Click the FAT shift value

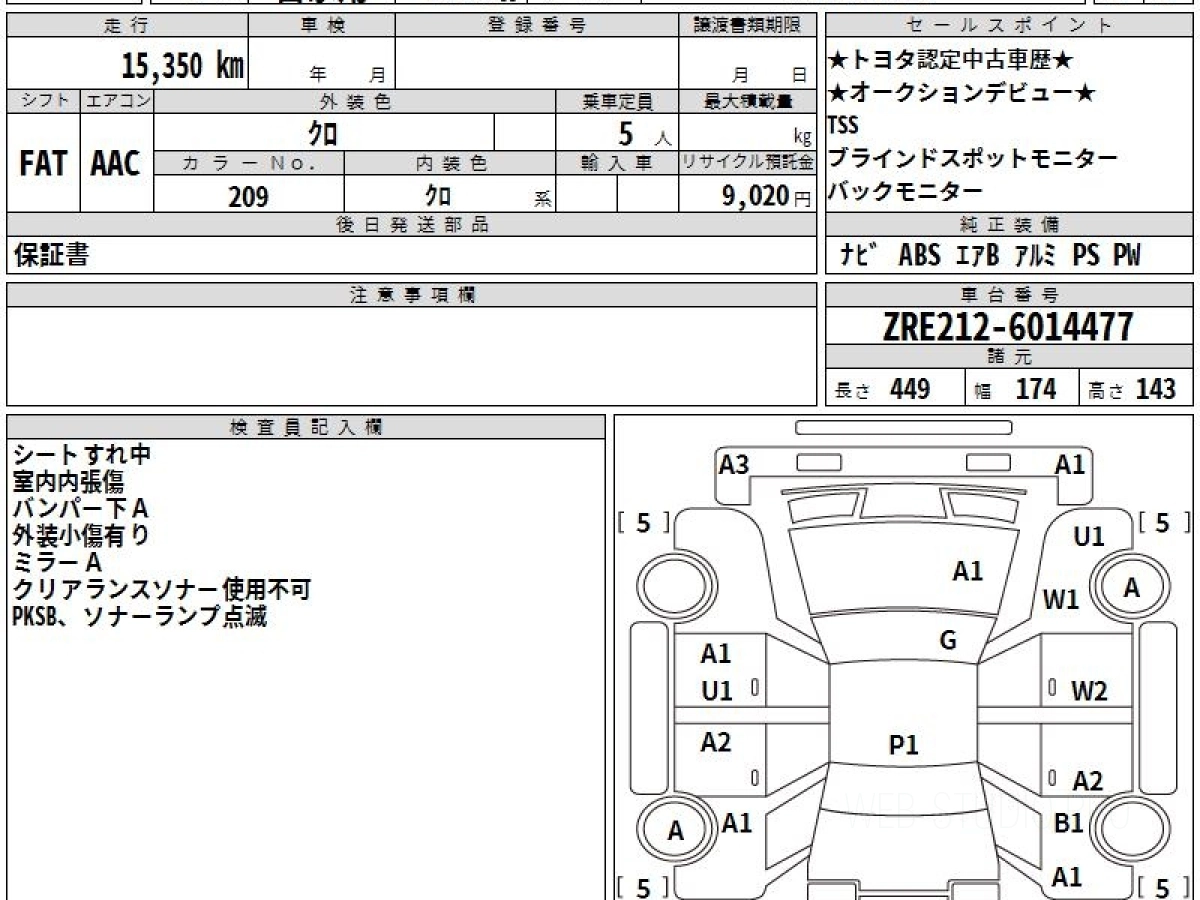click(43, 164)
